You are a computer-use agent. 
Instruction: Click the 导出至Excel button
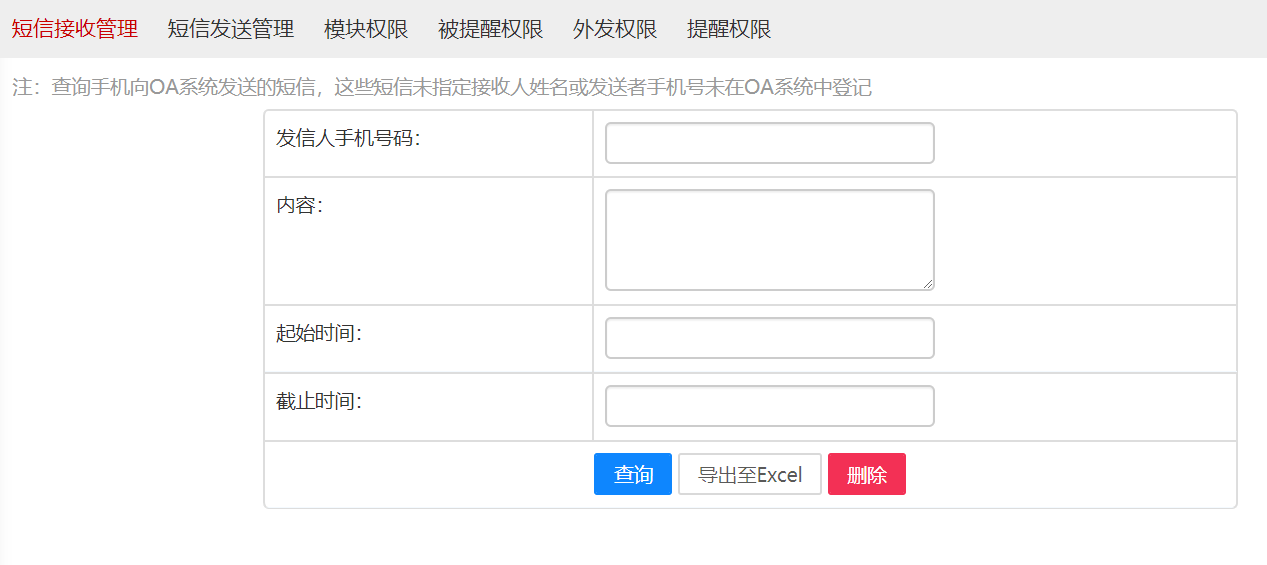(x=750, y=475)
